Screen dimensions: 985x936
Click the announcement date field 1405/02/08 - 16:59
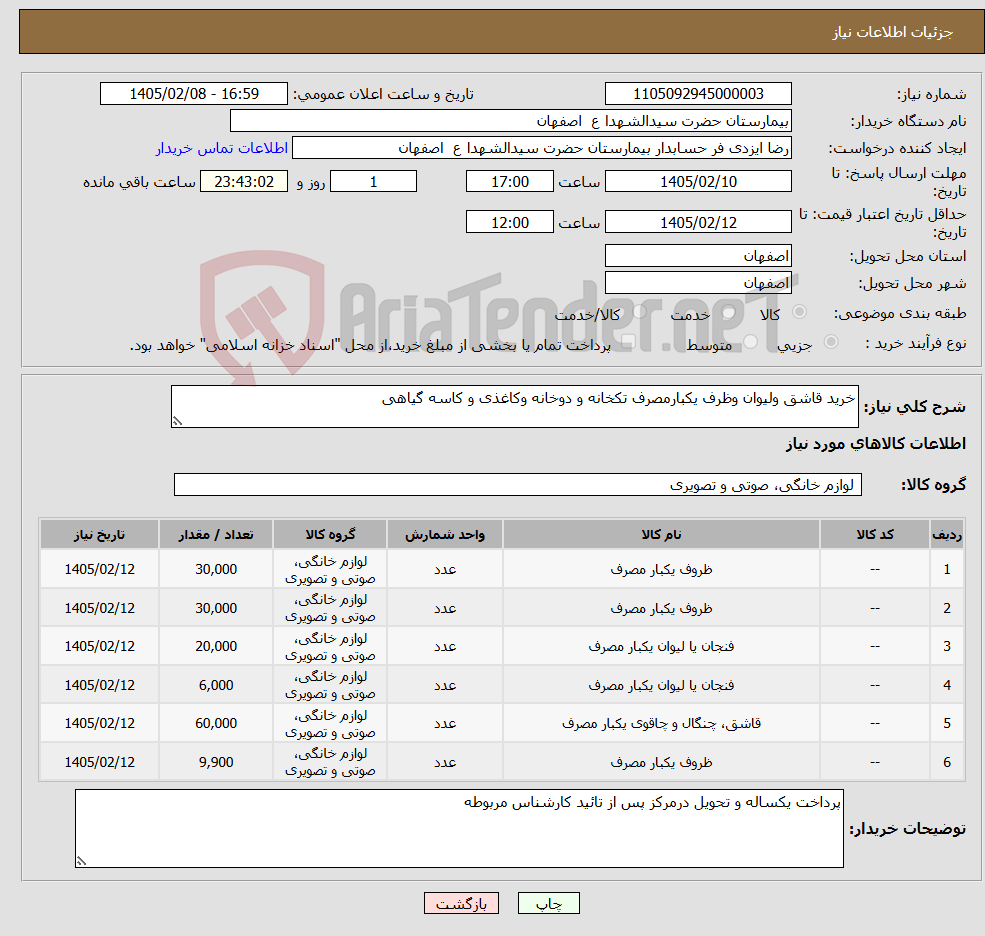click(193, 94)
